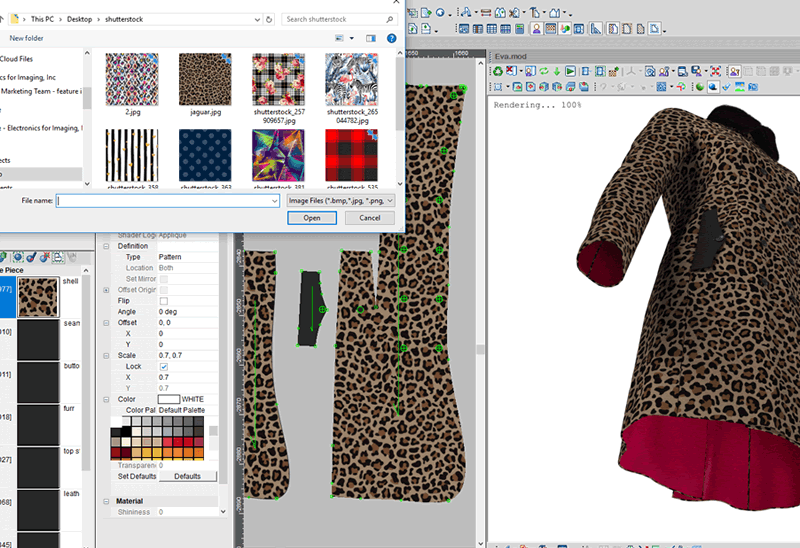The width and height of the screenshot is (800, 548).
Task: Click the dashed-frame sheet icon above piece list
Action: (58, 257)
